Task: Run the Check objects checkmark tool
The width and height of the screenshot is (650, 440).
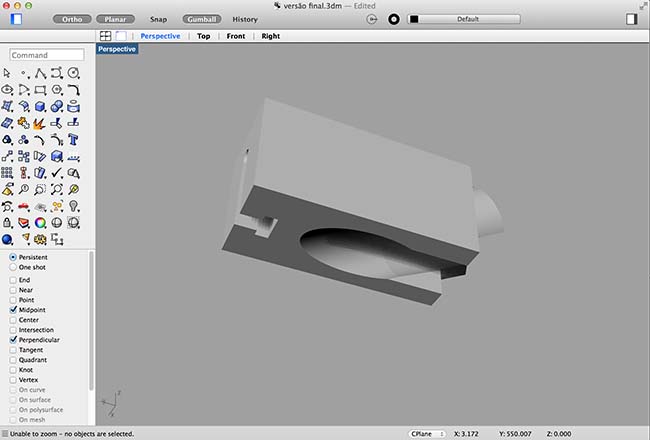Action: [x=57, y=173]
